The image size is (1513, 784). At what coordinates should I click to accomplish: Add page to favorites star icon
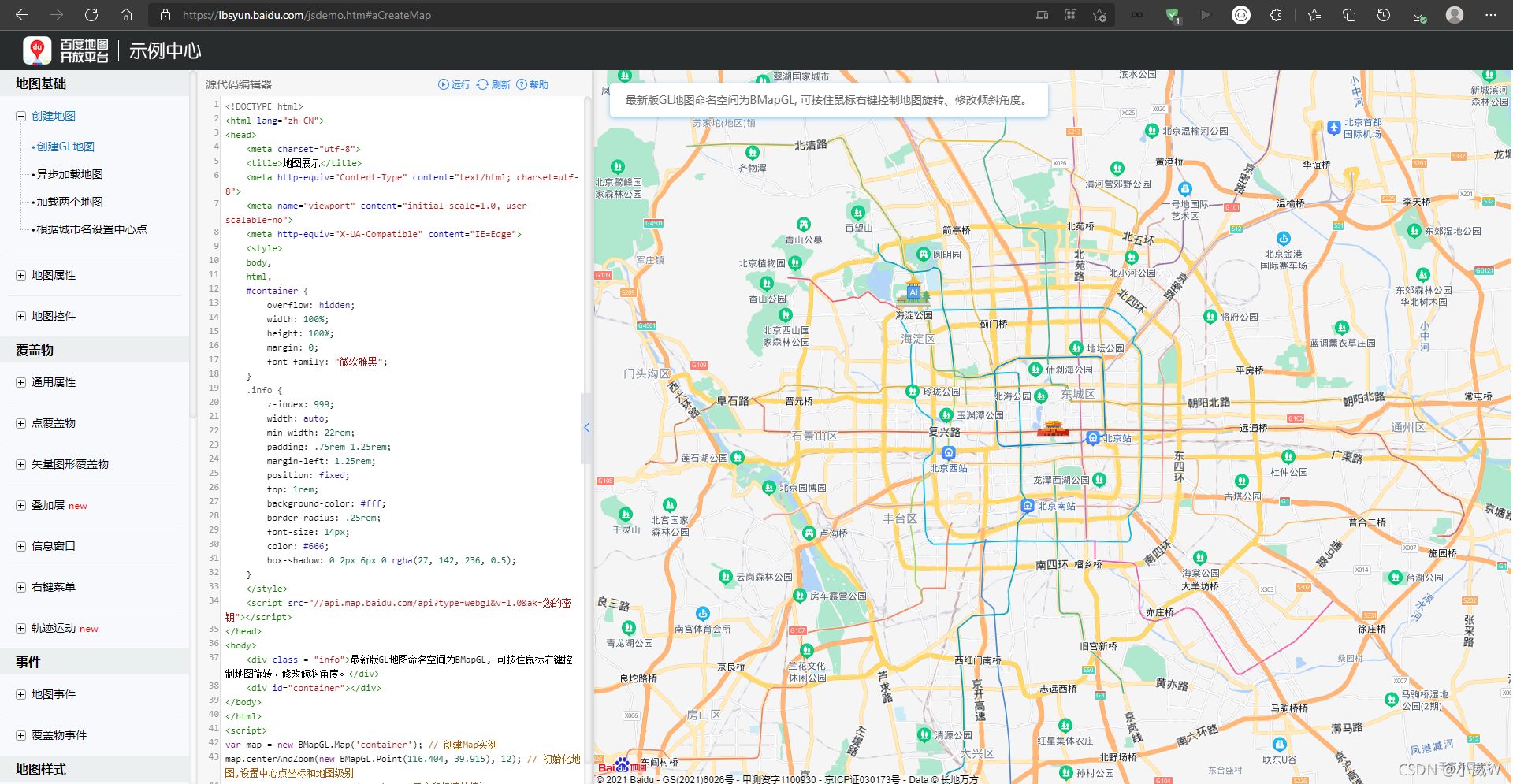tap(1099, 15)
